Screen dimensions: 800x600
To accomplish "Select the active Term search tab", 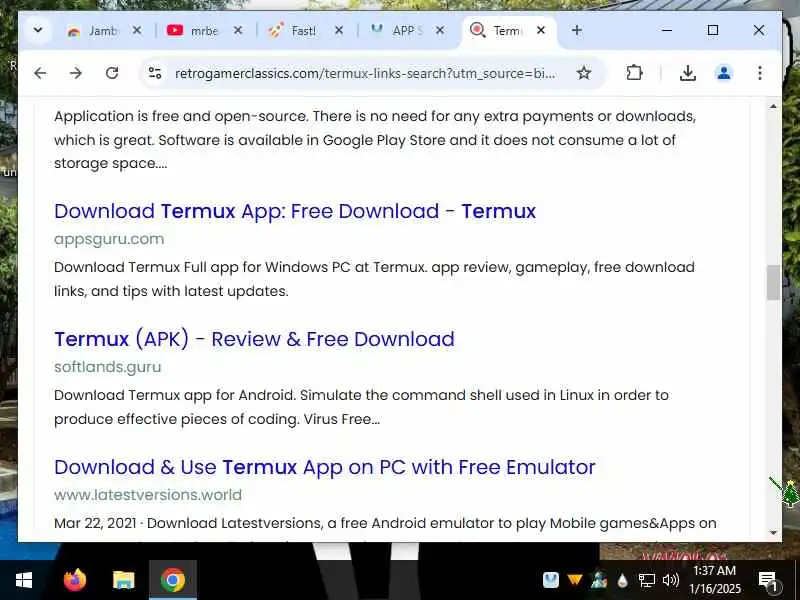I will point(500,31).
